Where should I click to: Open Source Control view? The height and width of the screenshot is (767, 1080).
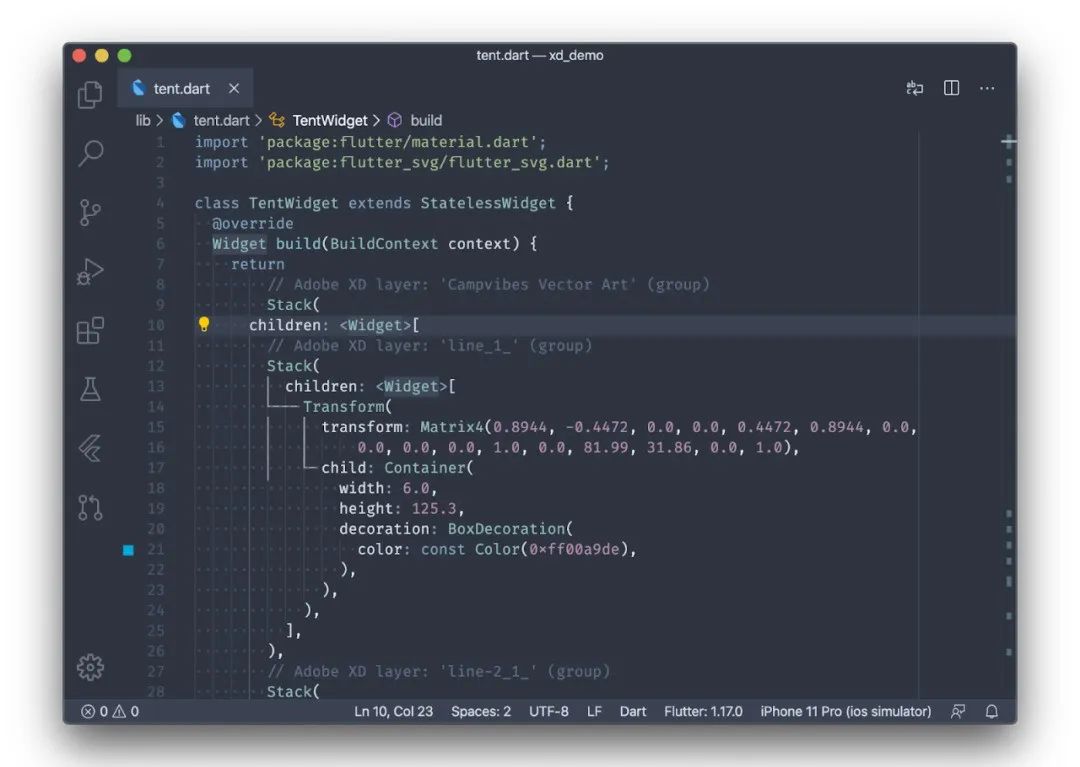click(x=90, y=212)
